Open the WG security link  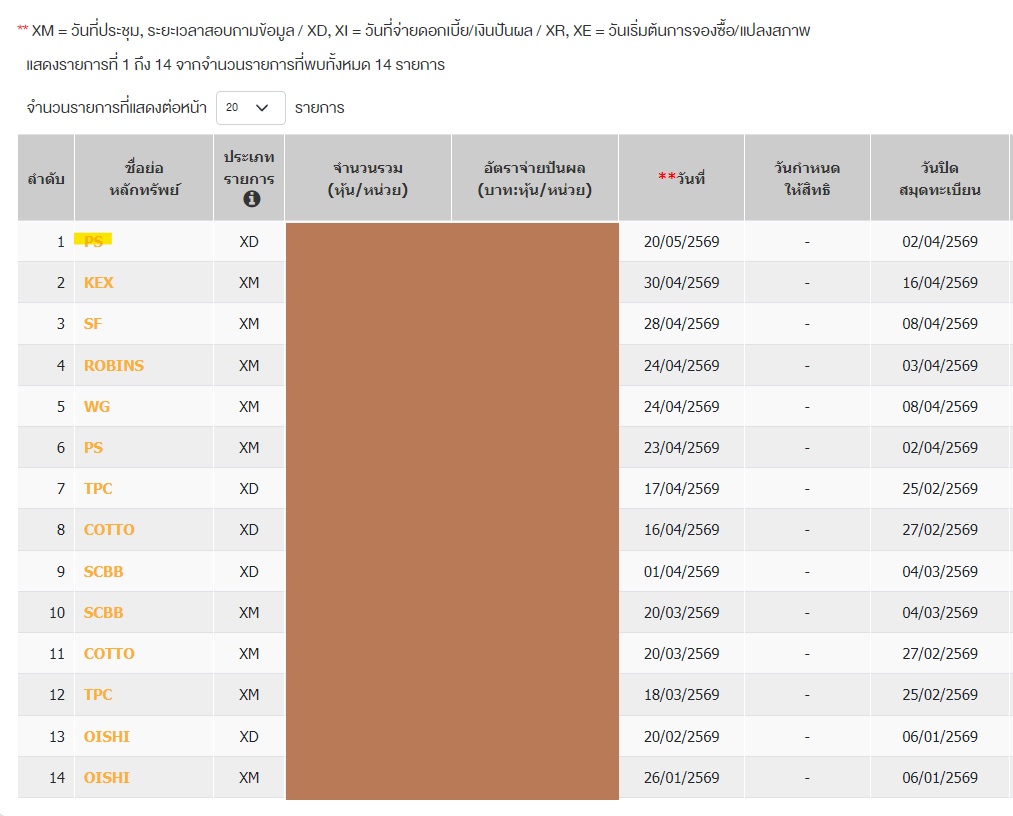click(x=97, y=407)
